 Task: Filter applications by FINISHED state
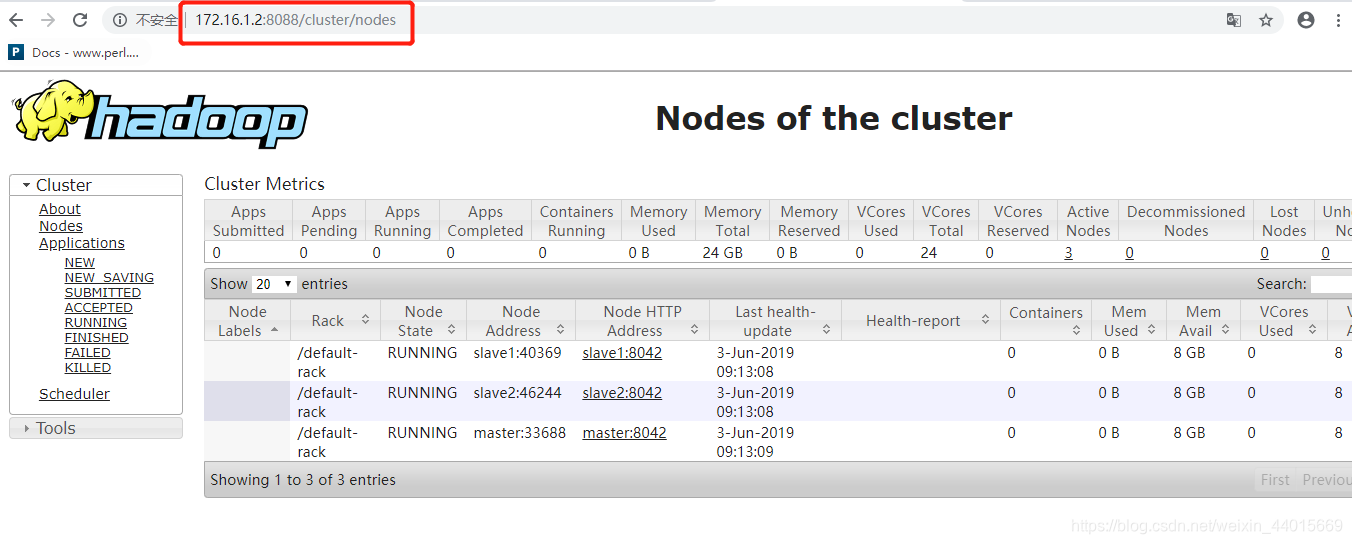point(97,338)
